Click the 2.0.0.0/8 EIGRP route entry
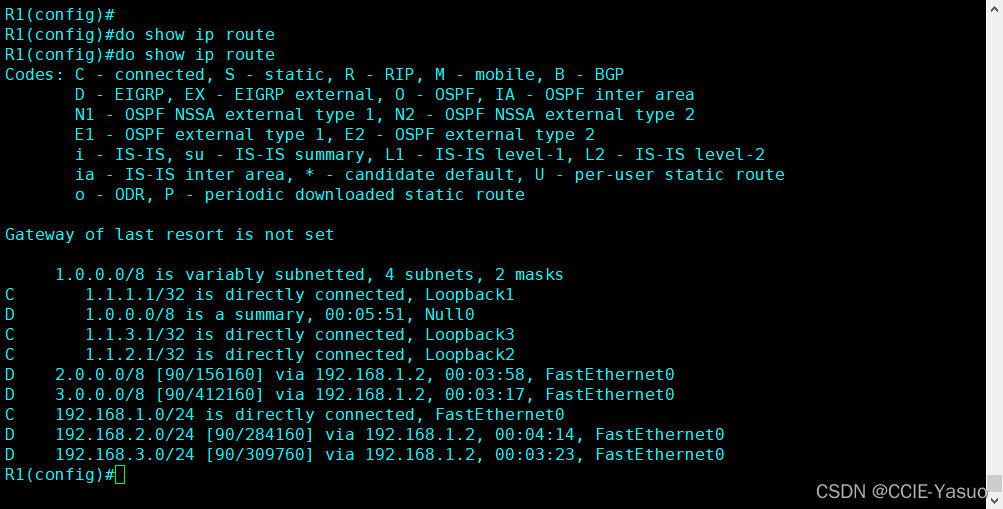The image size is (1003, 509). (x=365, y=375)
